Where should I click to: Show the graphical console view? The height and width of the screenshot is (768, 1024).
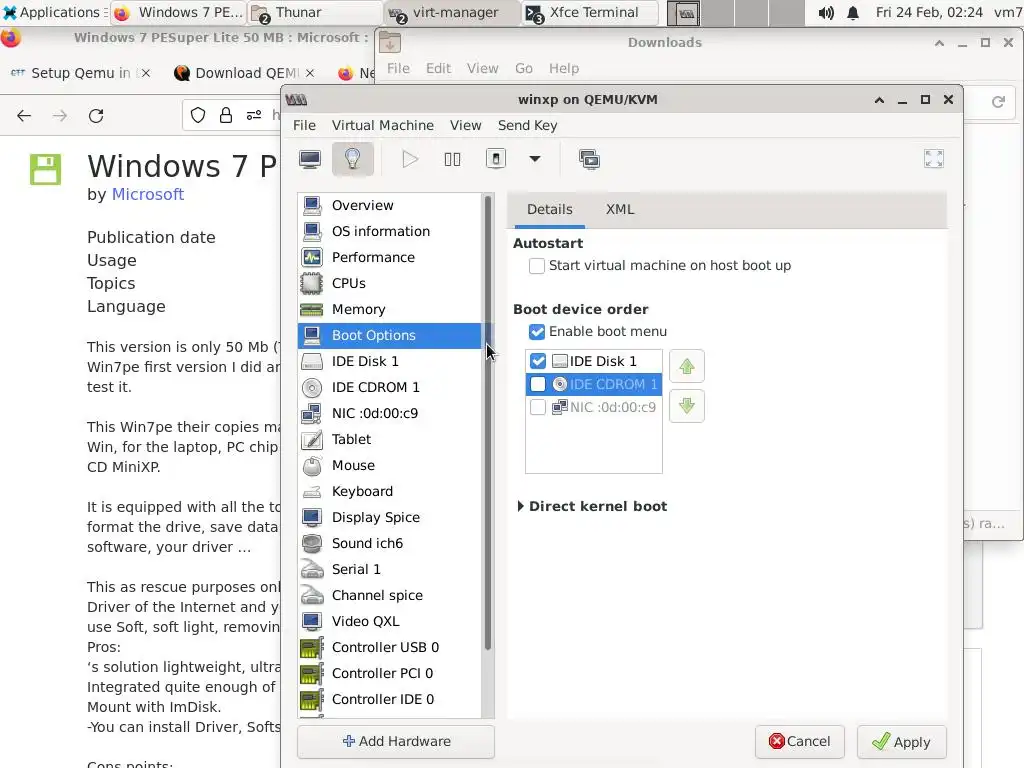pos(310,159)
